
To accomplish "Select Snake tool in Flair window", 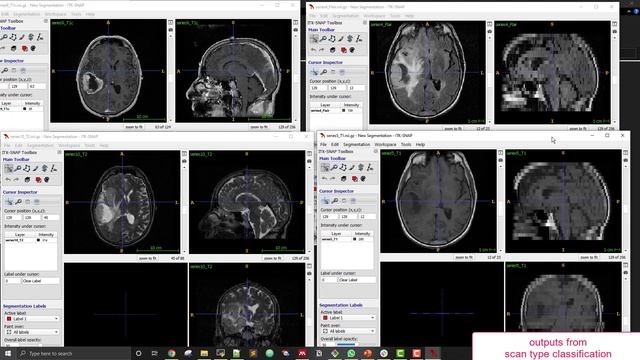I will (350, 39).
